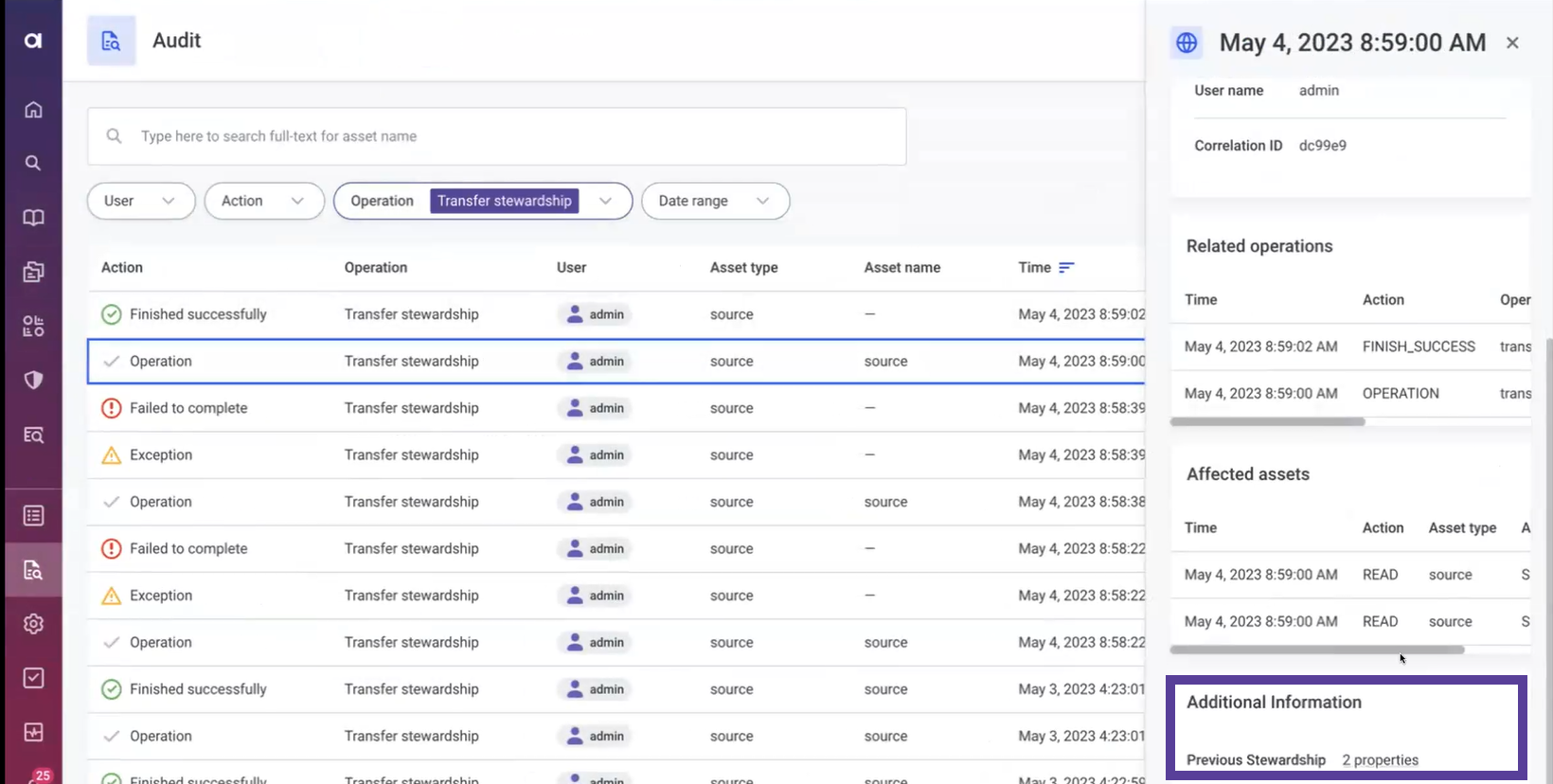Open the Date range filter dropdown
The width and height of the screenshot is (1553, 784).
click(715, 201)
